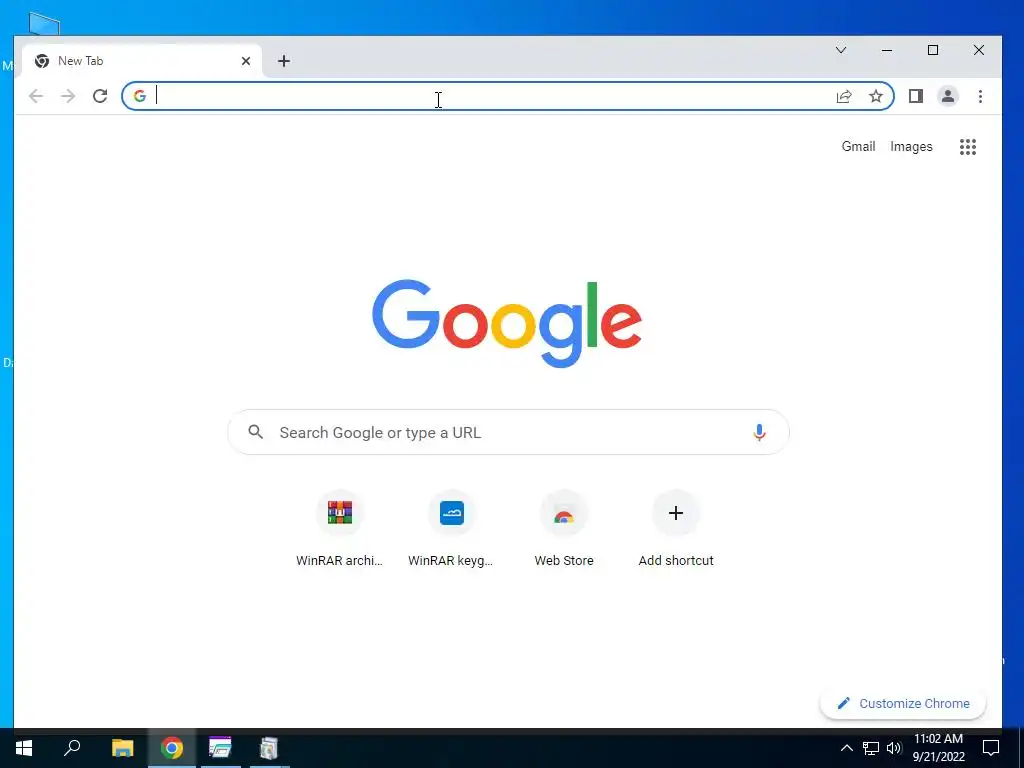The image size is (1024, 768).
Task: Open the Chrome profile avatar
Action: tap(948, 97)
